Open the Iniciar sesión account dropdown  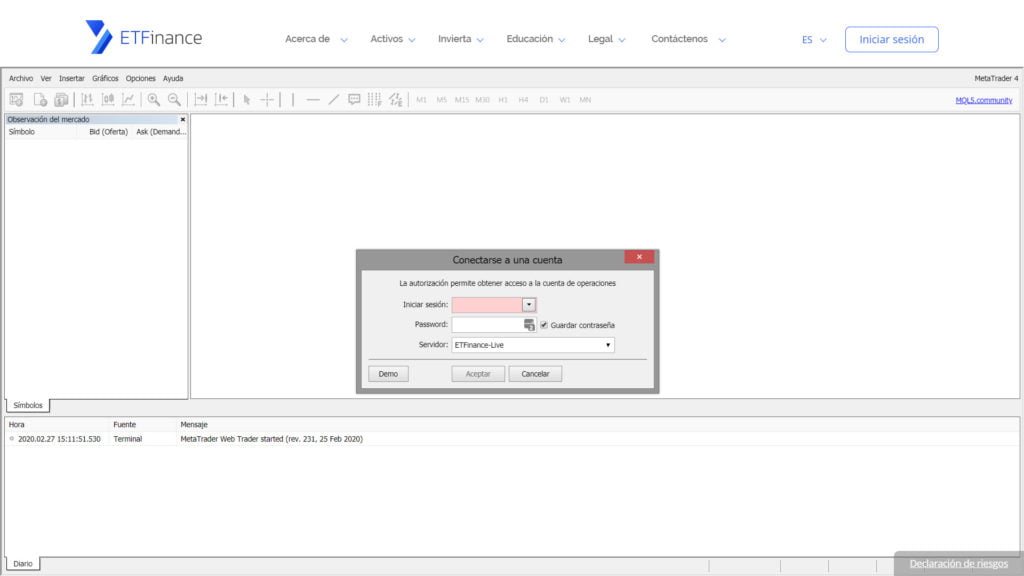point(529,304)
